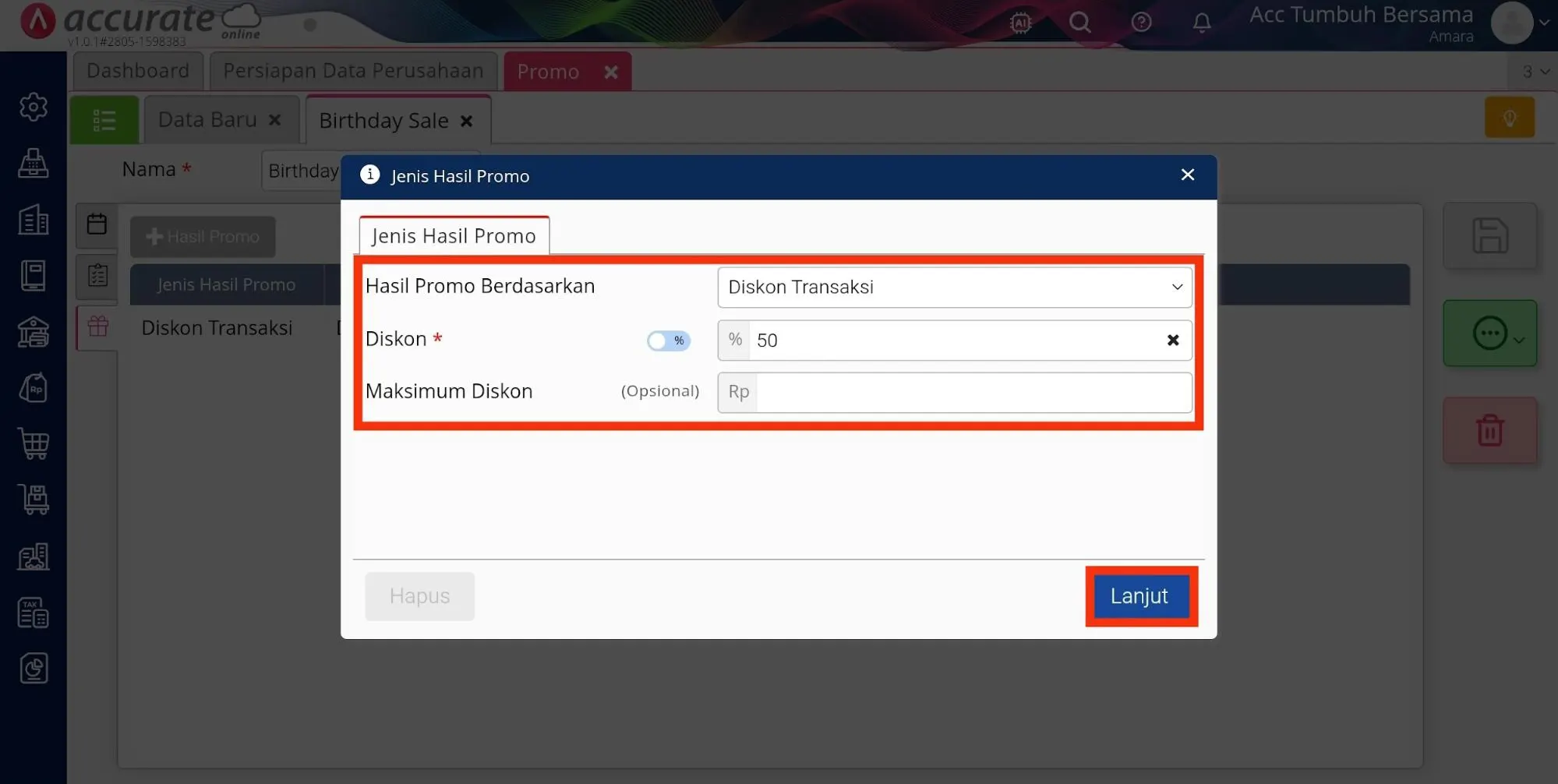This screenshot has width=1558, height=784.
Task: Select the Birthday Sale tab
Action: [x=383, y=121]
